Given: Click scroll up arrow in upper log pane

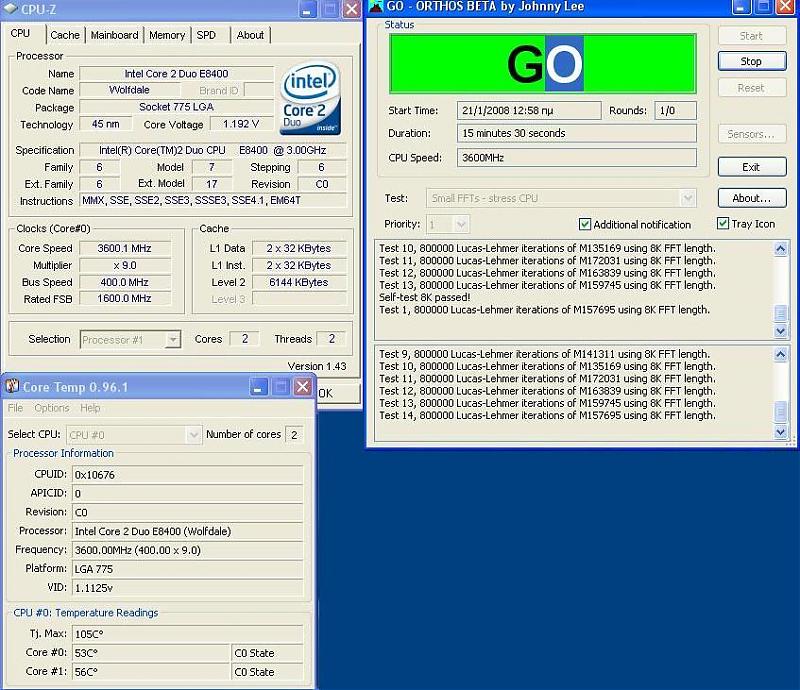Looking at the screenshot, I should [x=781, y=249].
